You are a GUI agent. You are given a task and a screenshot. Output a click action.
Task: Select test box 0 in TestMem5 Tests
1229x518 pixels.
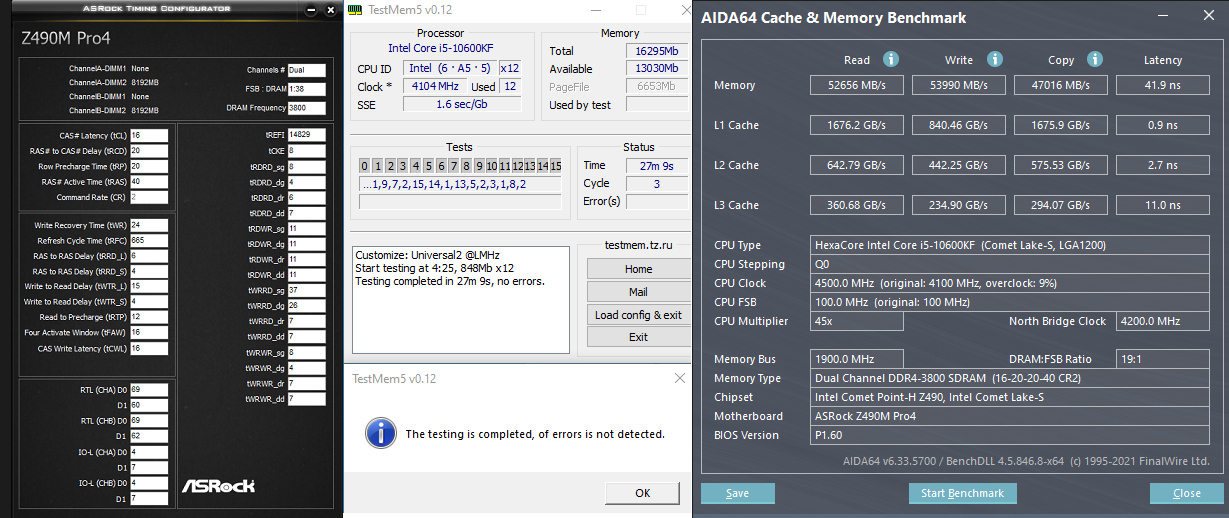point(365,166)
